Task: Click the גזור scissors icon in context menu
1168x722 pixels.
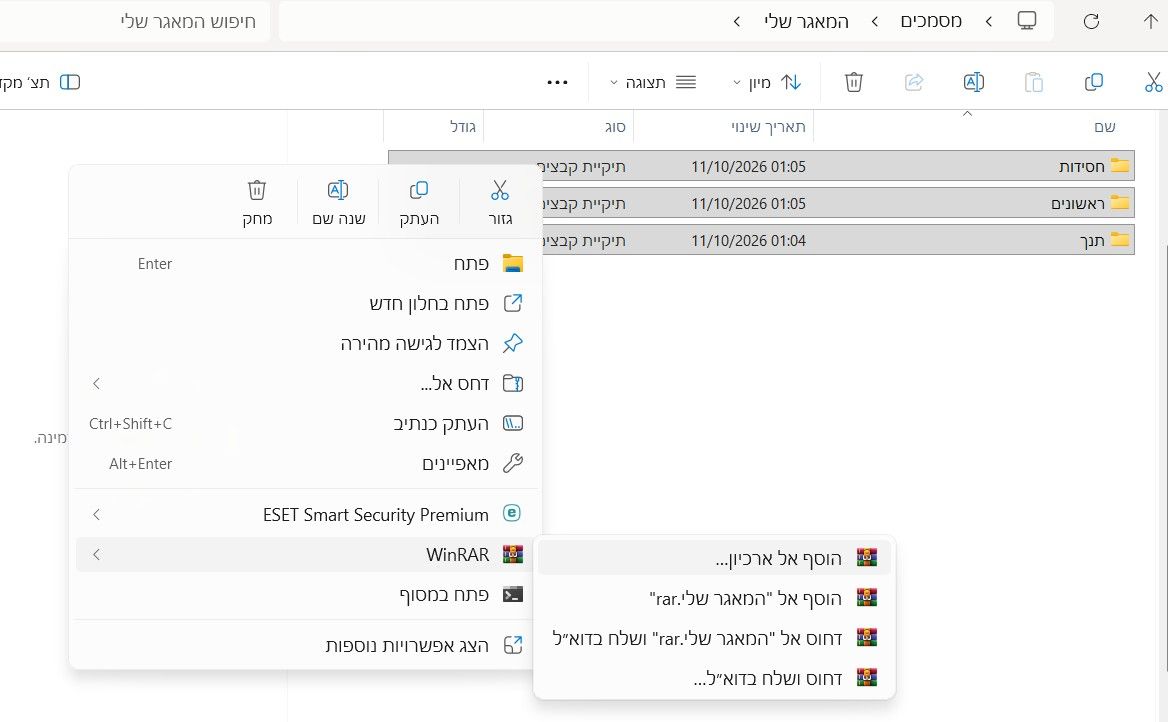Action: pyautogui.click(x=500, y=191)
